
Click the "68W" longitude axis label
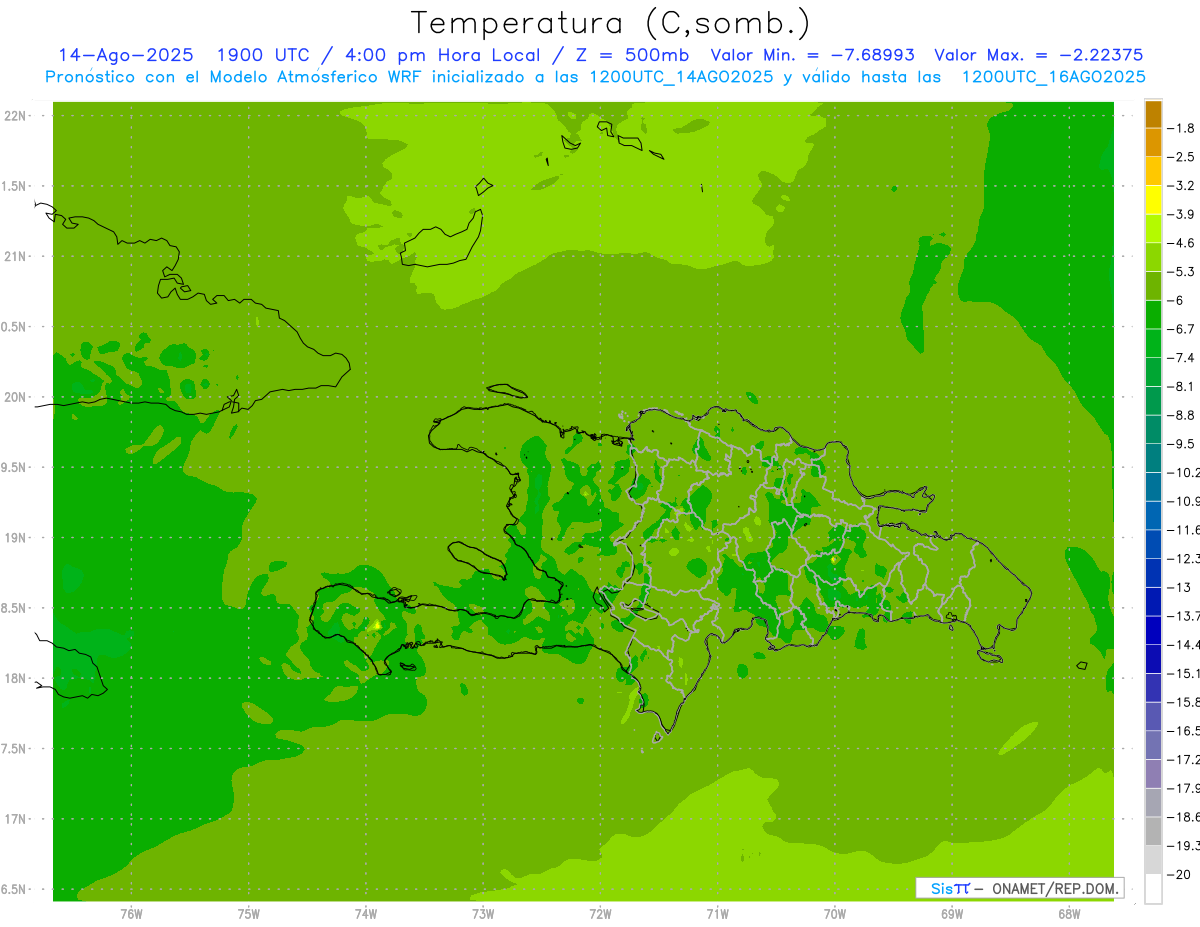[x=1069, y=915]
